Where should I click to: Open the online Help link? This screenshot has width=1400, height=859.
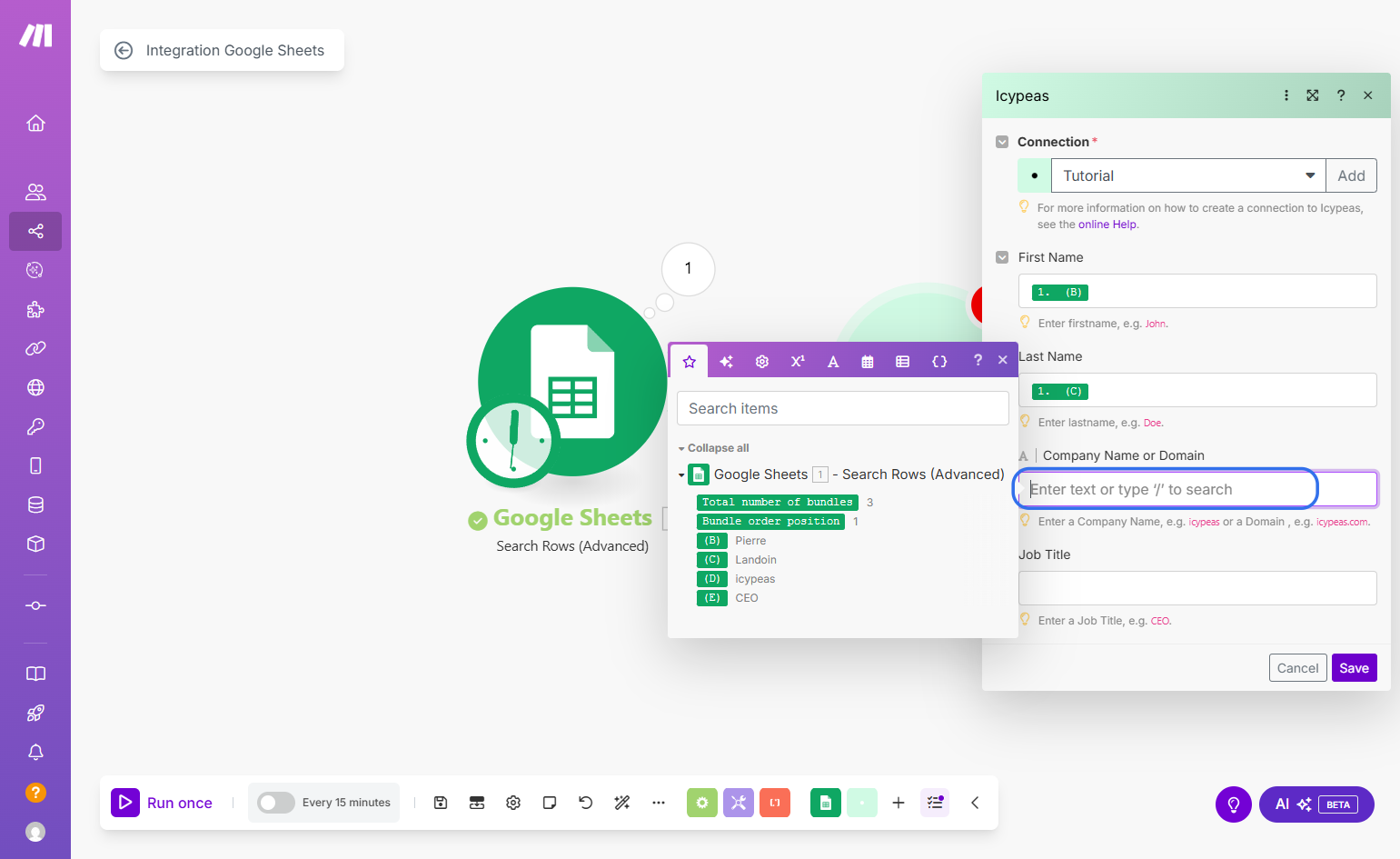[1107, 225]
